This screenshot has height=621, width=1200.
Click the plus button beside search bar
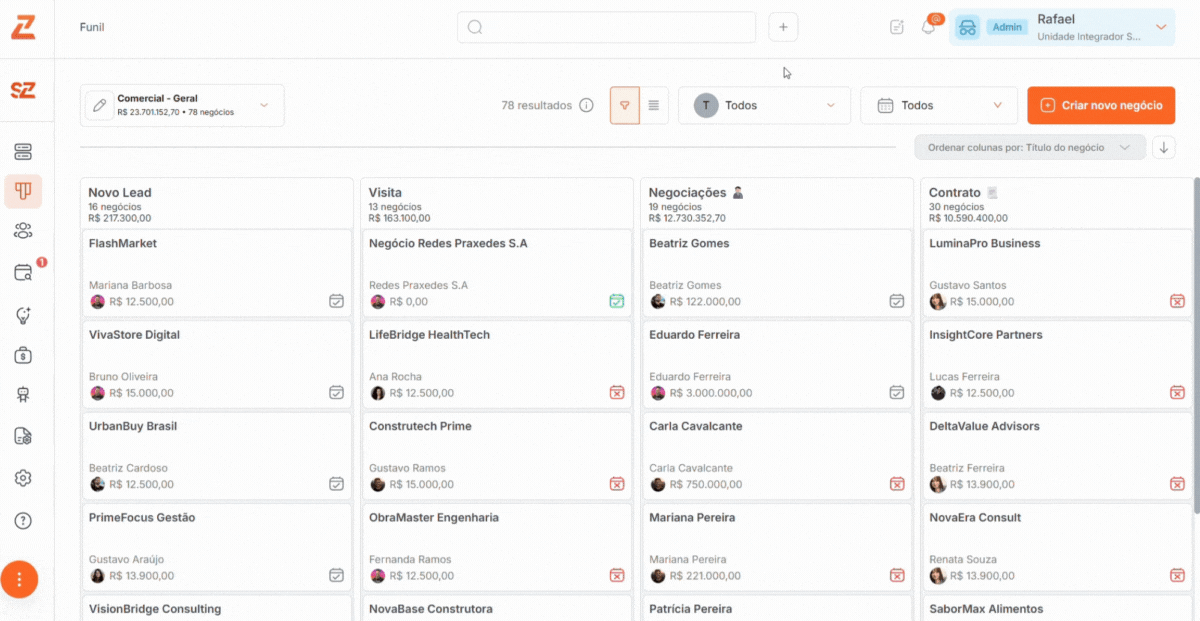[783, 27]
